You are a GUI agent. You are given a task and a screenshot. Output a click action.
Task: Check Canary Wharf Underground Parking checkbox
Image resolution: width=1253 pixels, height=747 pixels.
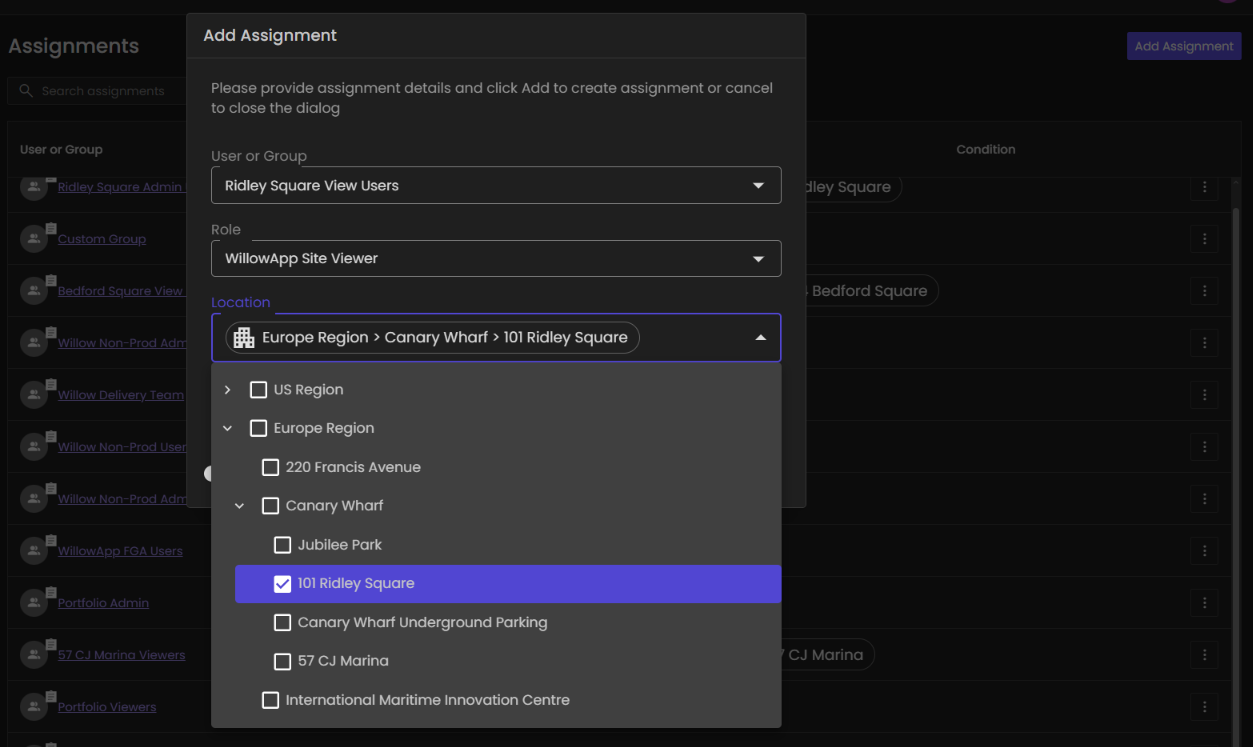pos(282,622)
